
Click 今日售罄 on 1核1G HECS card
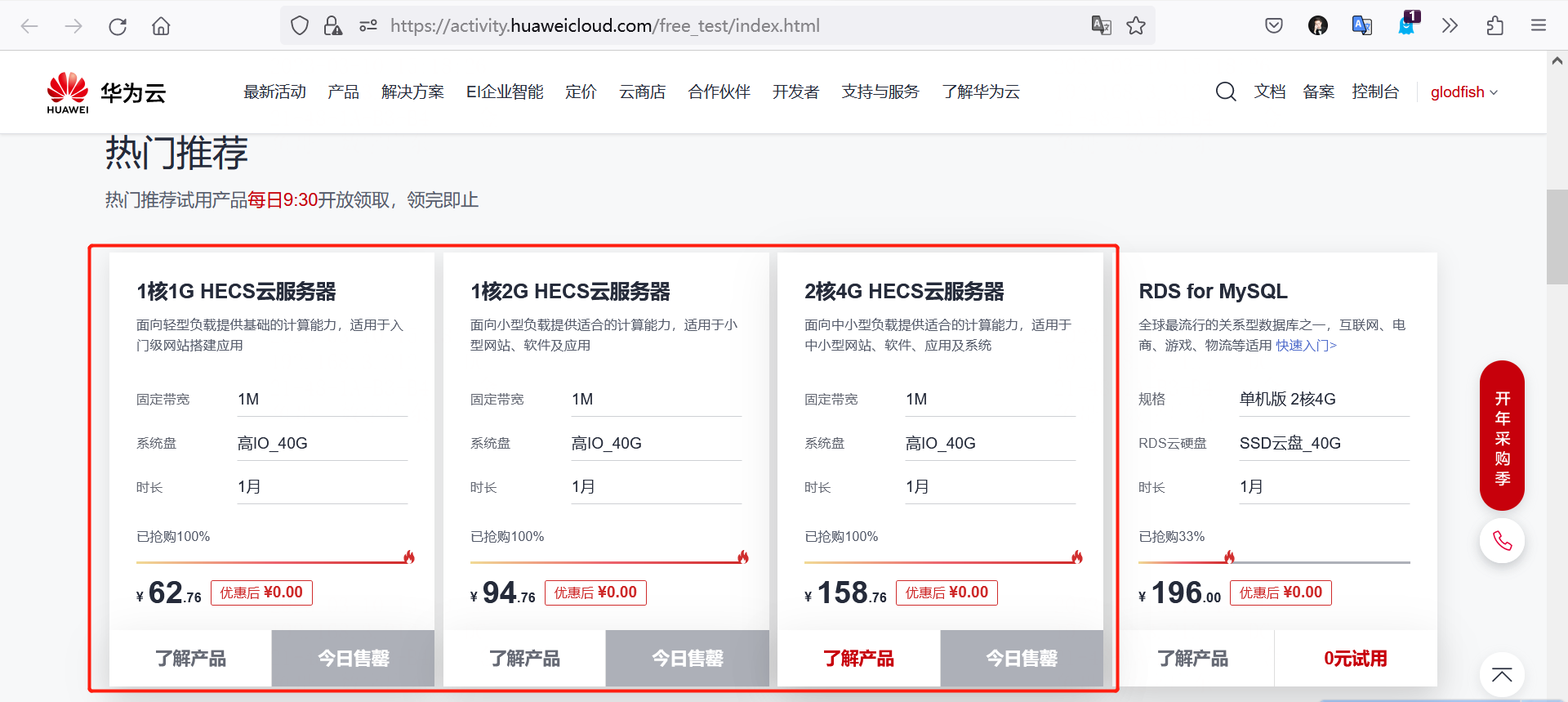click(353, 658)
